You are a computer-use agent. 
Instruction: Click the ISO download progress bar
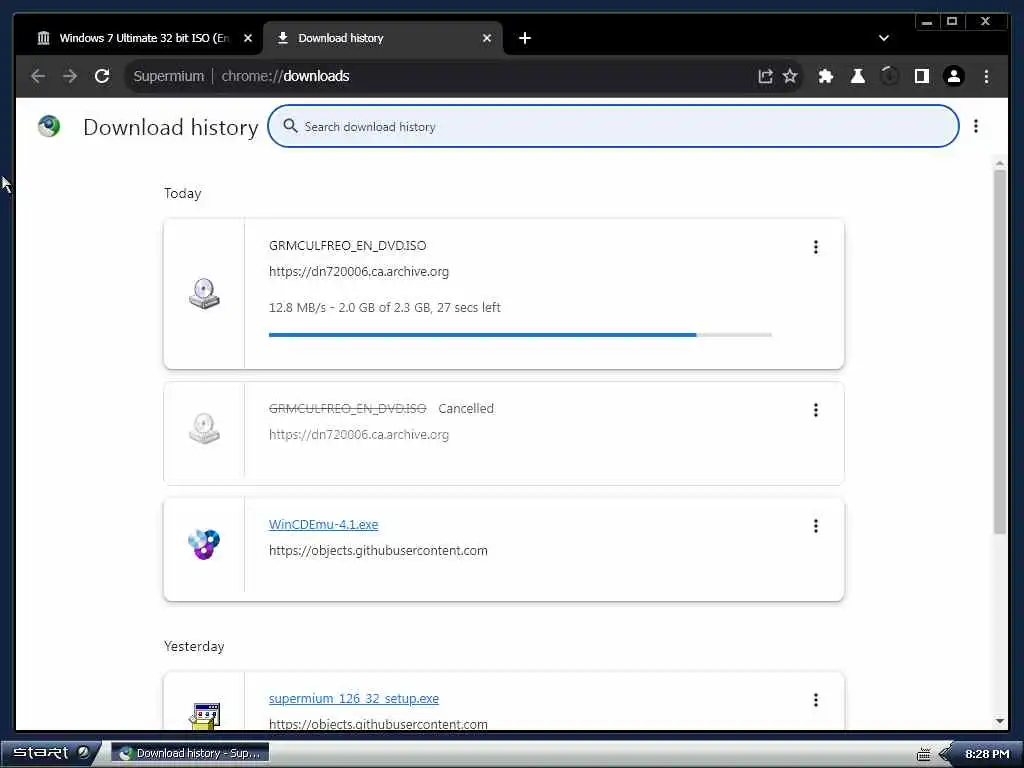pyautogui.click(x=520, y=334)
